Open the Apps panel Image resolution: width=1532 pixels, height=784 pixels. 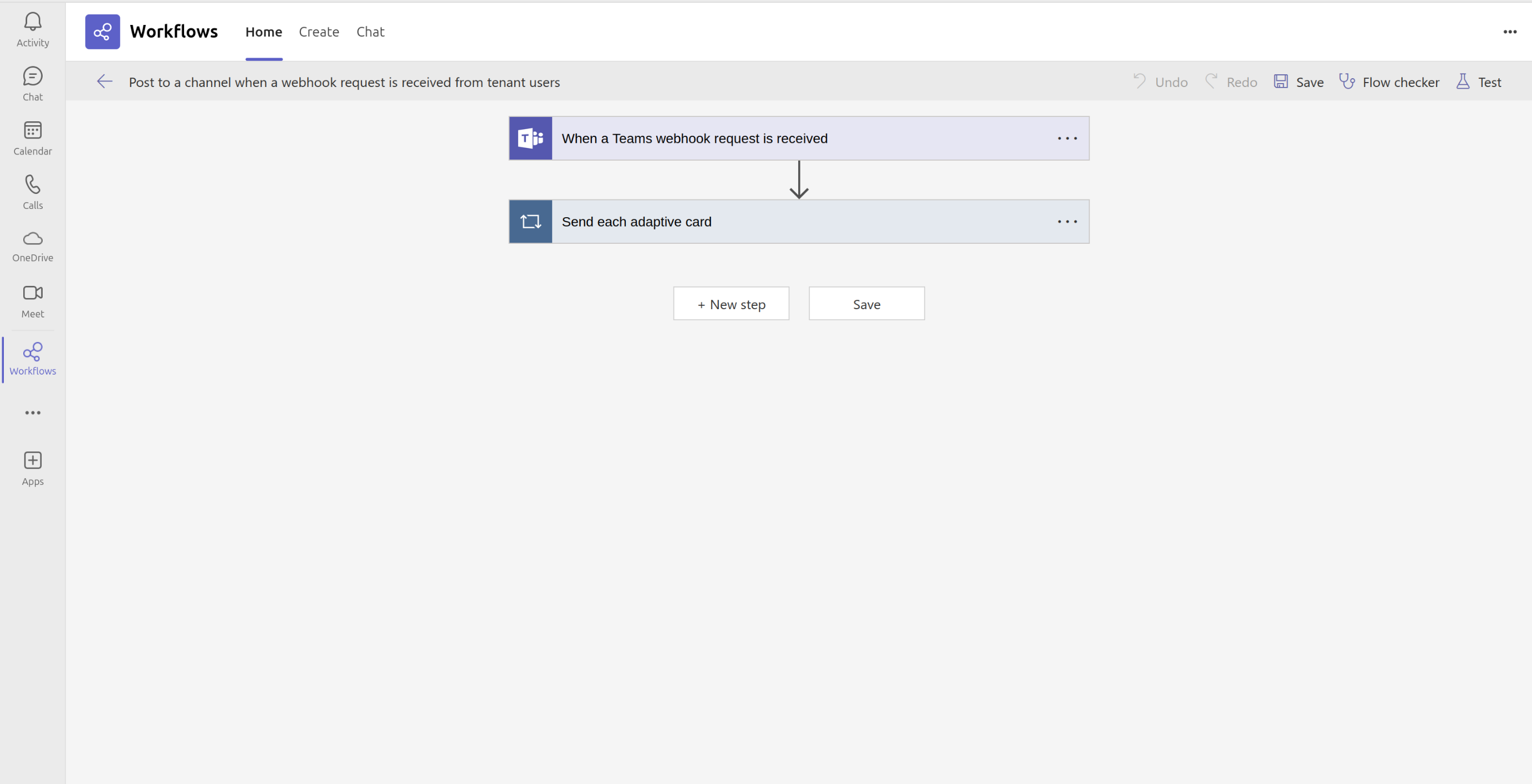pos(33,467)
